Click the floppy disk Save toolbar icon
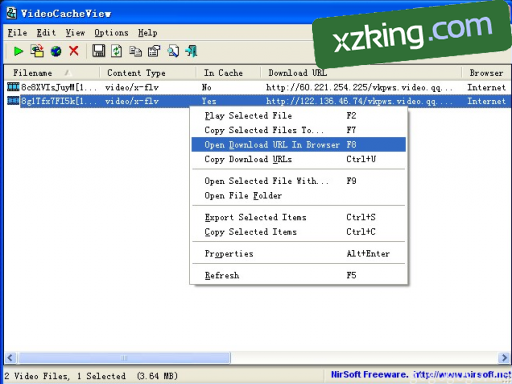This screenshot has width=512, height=384. point(98,51)
